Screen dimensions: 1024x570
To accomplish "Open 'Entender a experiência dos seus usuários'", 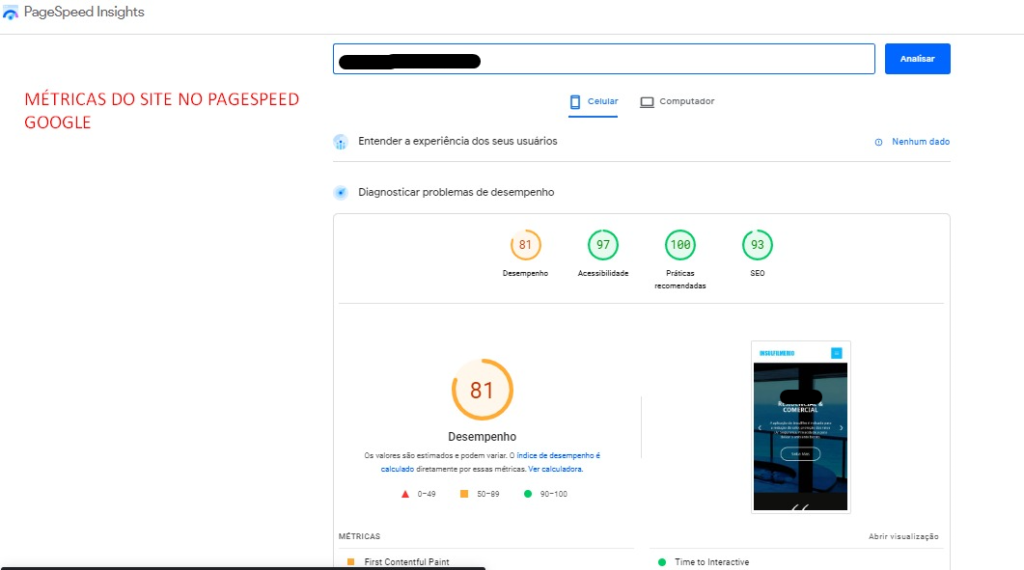I will pyautogui.click(x=457, y=141).
